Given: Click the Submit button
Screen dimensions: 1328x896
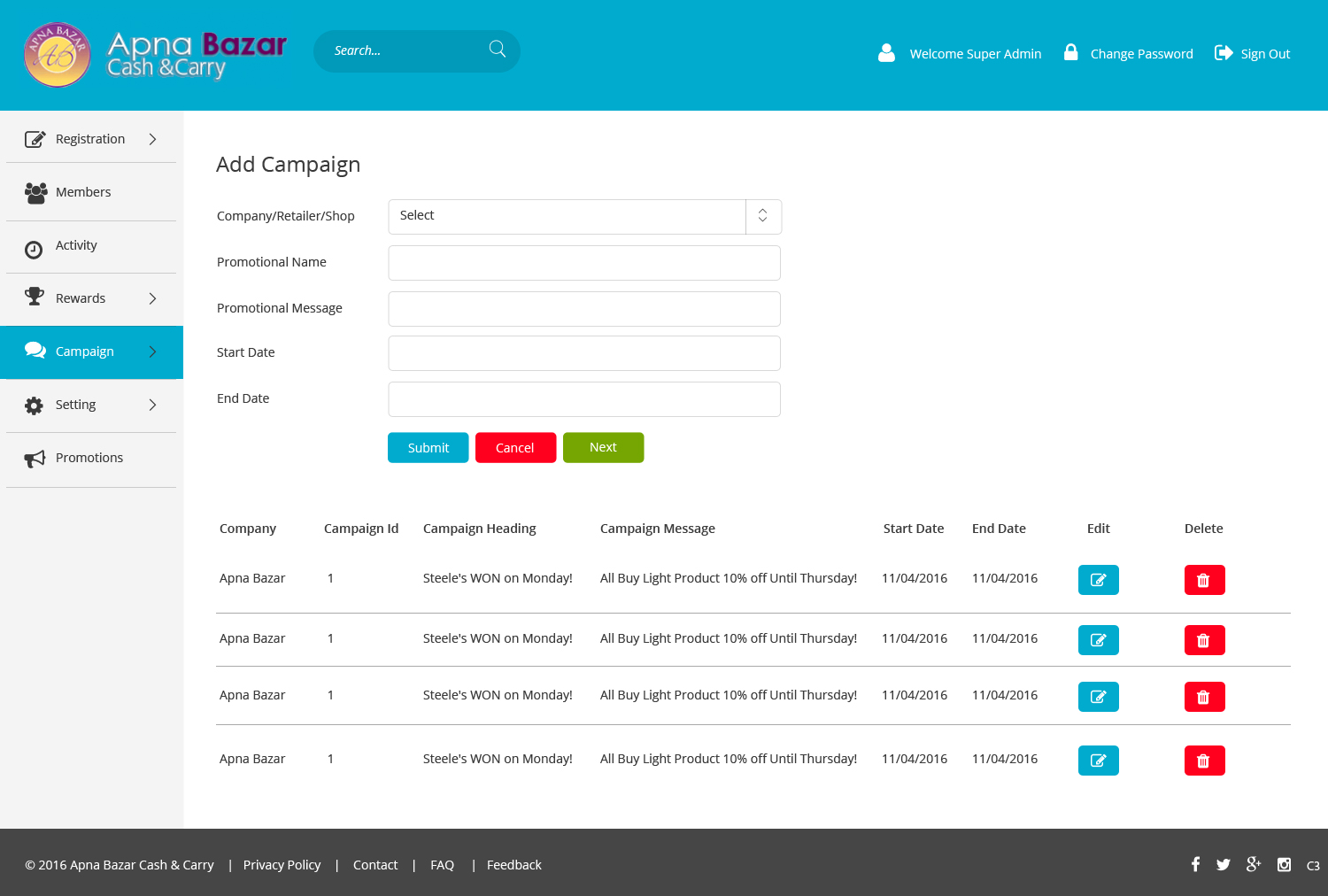Looking at the screenshot, I should pos(429,448).
